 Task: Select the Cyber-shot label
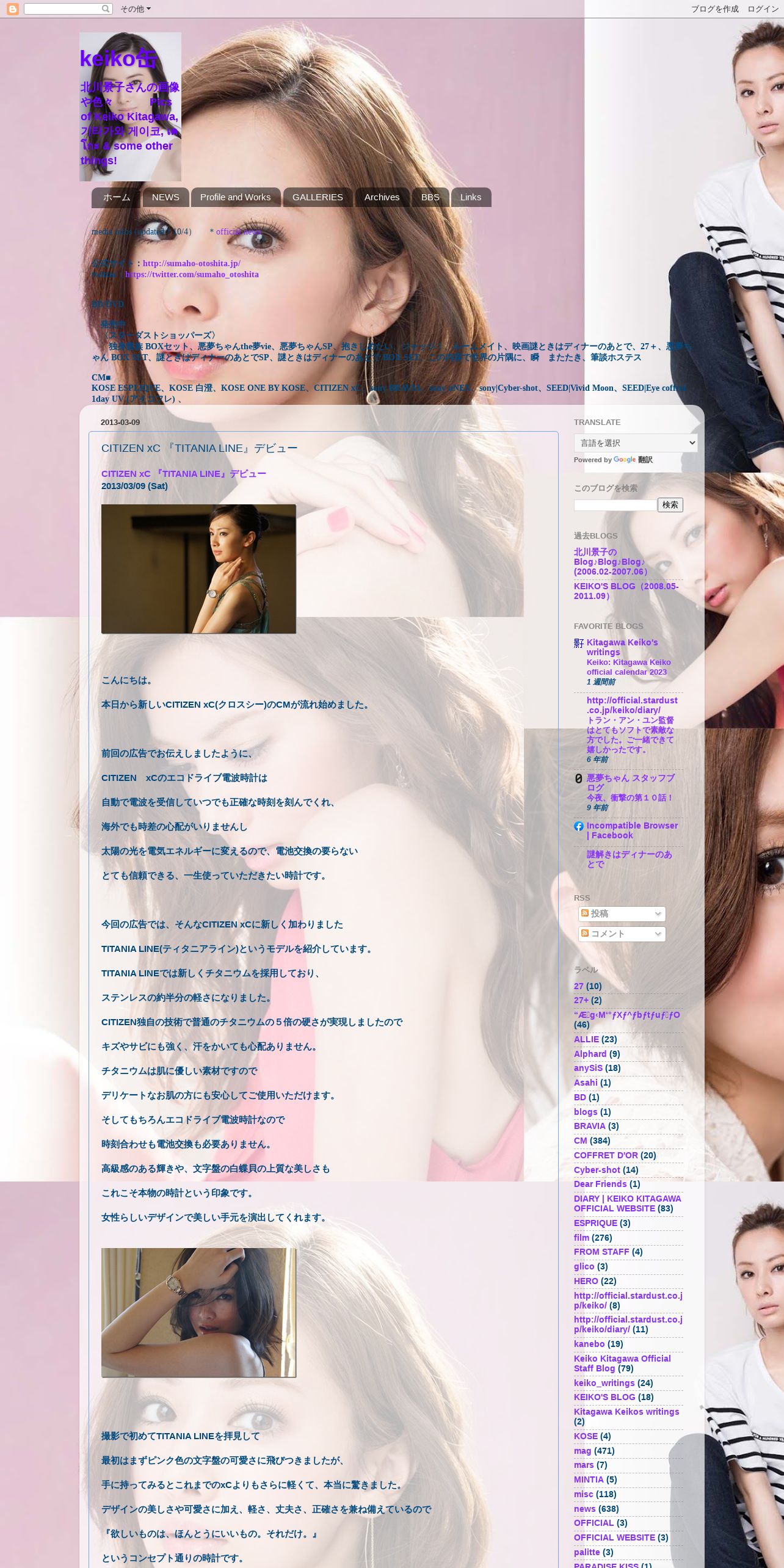tap(597, 1170)
